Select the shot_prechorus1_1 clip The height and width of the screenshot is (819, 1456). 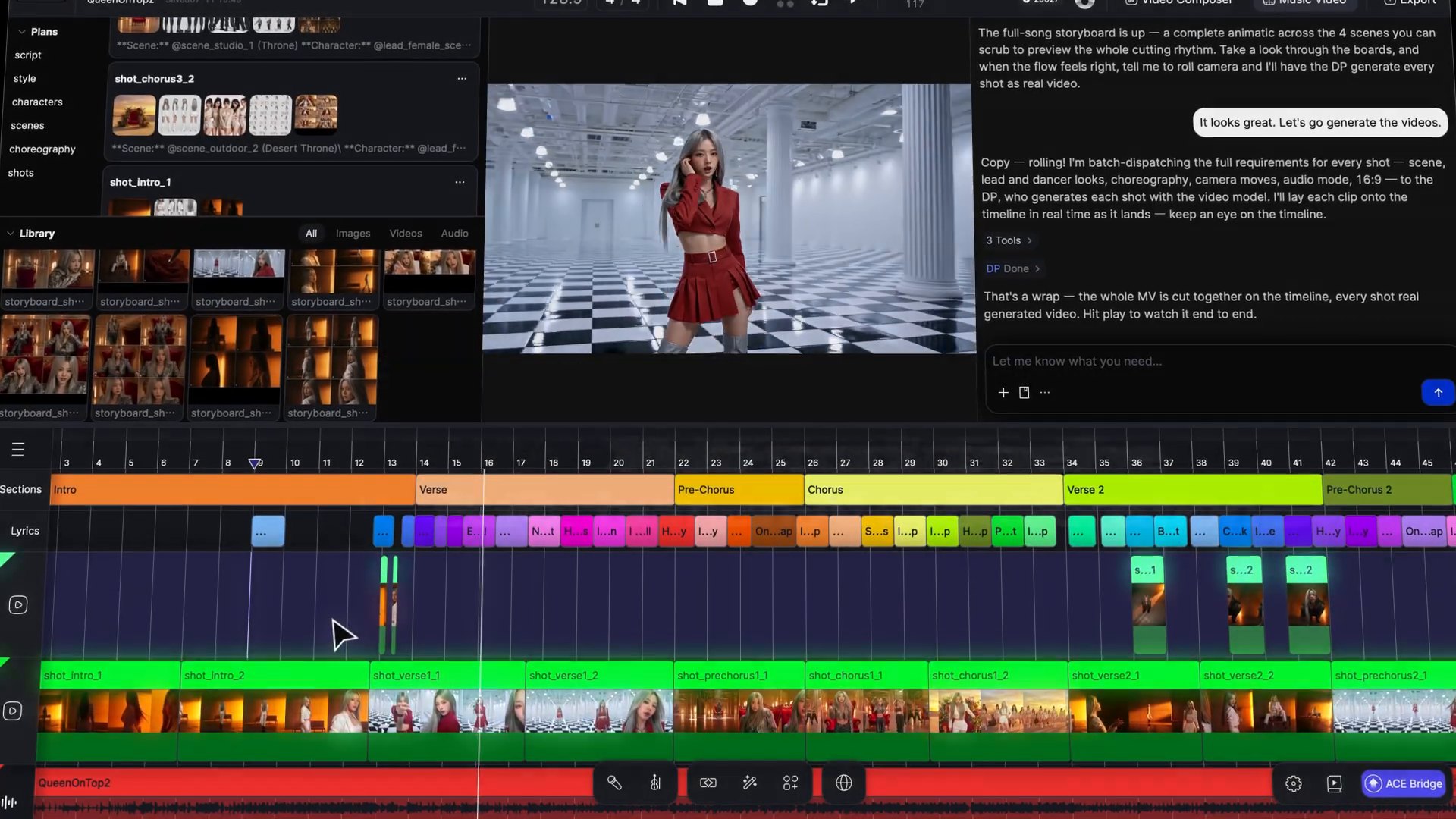739,711
